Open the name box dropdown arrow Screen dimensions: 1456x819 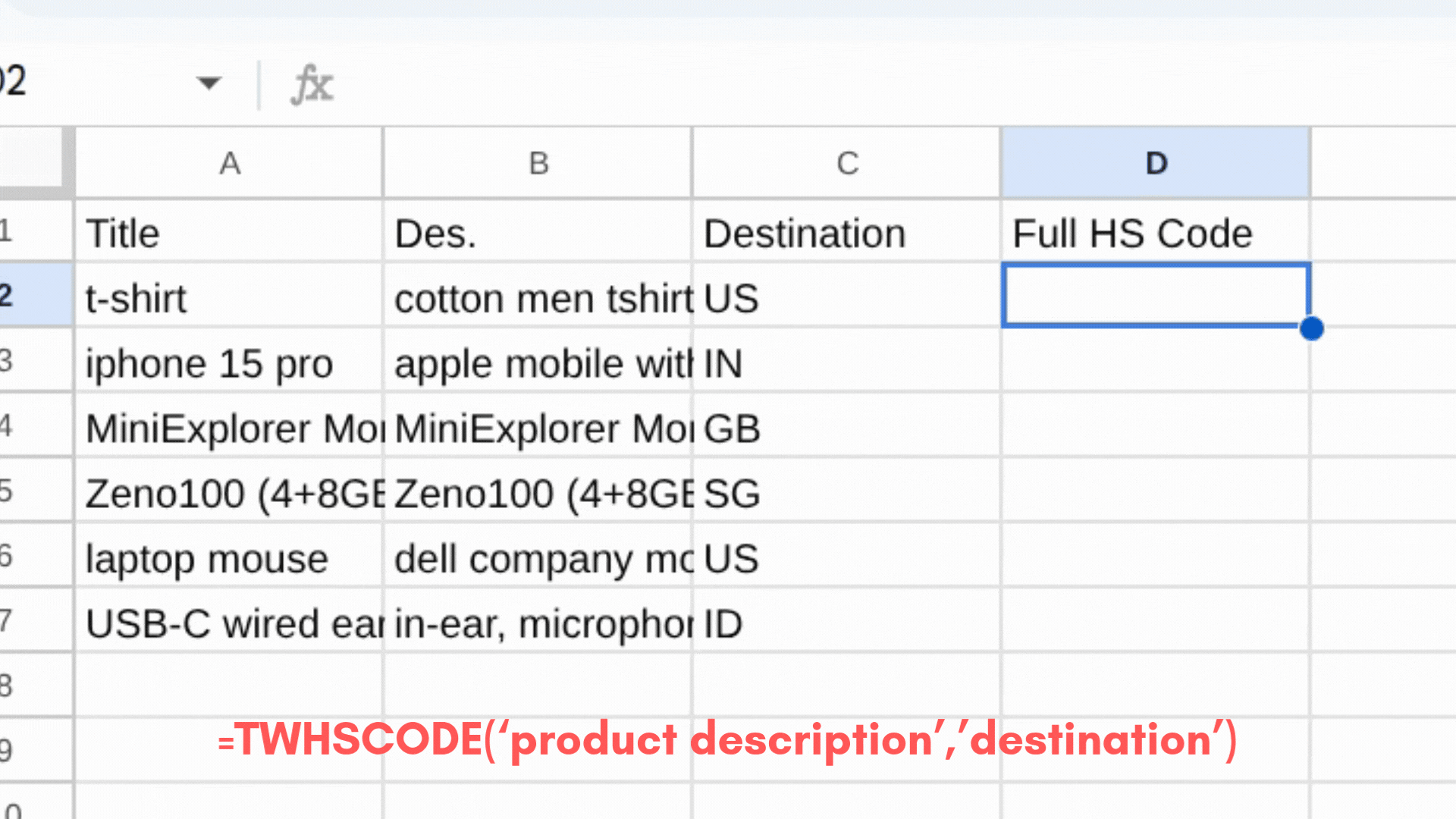(x=209, y=82)
